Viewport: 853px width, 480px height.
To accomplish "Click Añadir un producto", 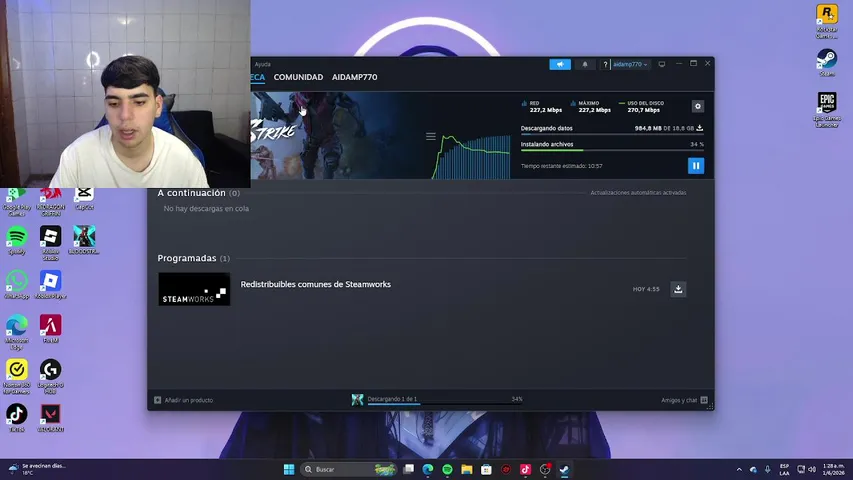I will 184,400.
